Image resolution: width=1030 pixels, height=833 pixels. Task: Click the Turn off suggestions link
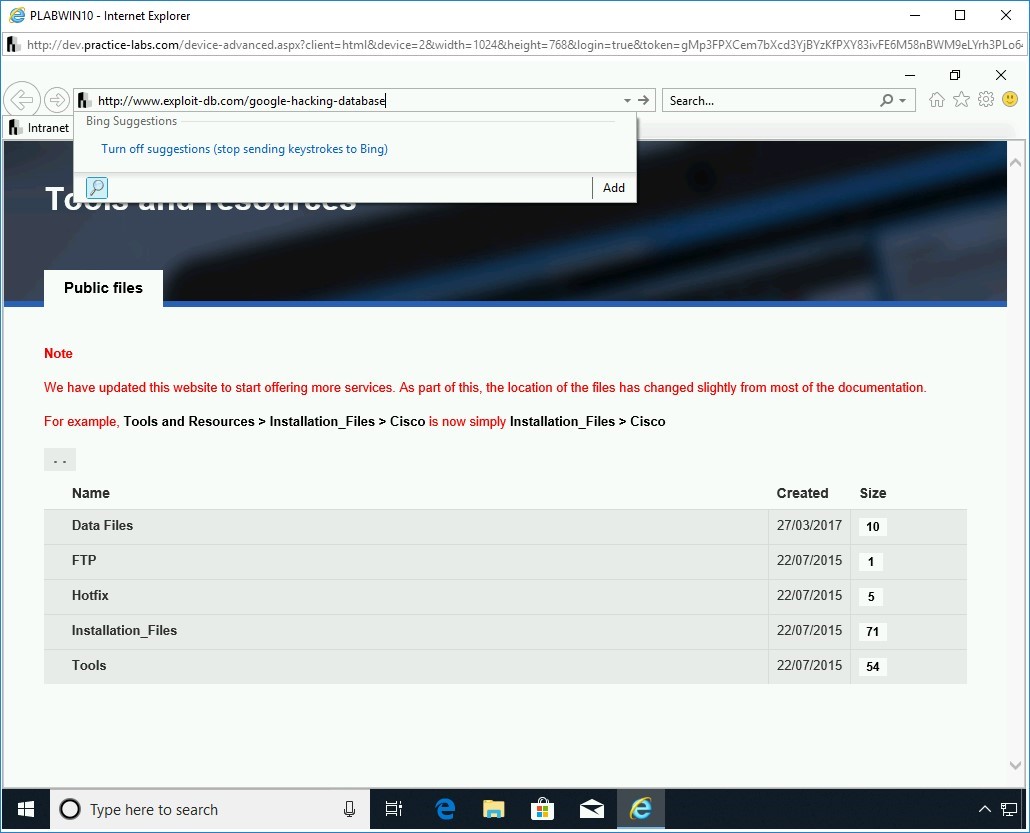244,148
